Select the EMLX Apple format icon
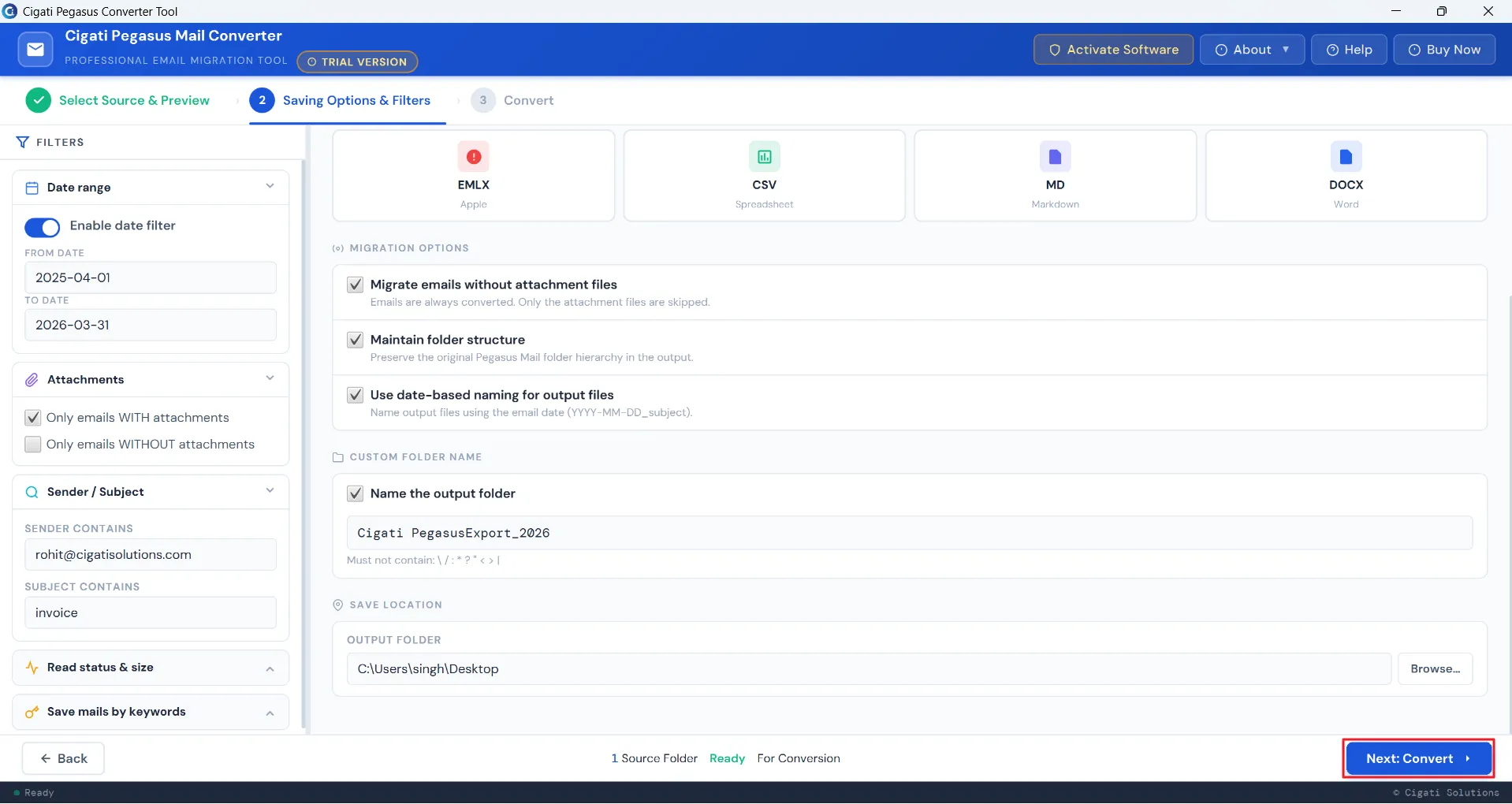Viewport: 1512px width, 804px height. [x=473, y=157]
